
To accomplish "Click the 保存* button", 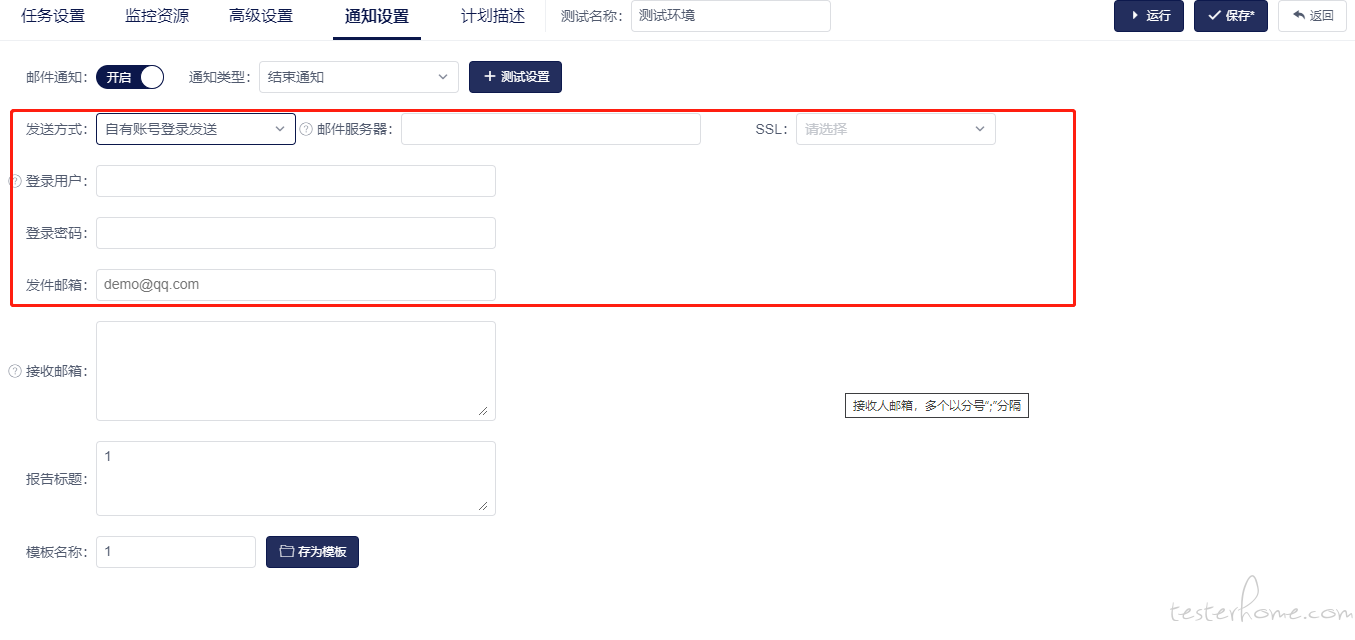I will click(1231, 16).
